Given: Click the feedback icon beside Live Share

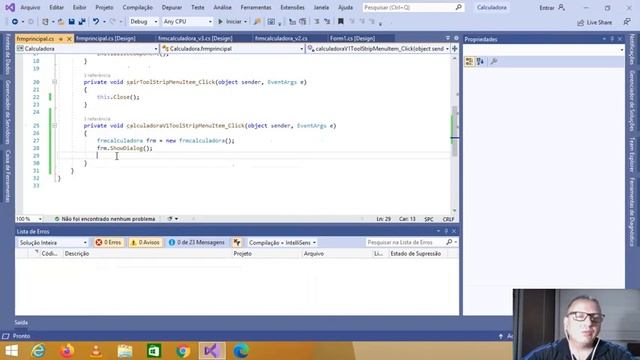Looking at the screenshot, I should point(627,22).
